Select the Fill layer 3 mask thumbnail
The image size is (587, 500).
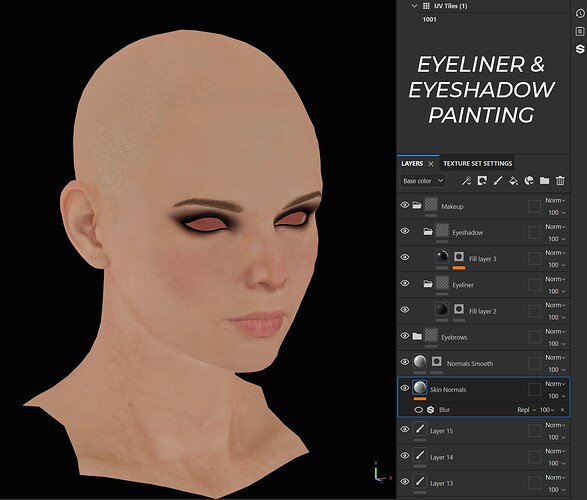coord(459,257)
